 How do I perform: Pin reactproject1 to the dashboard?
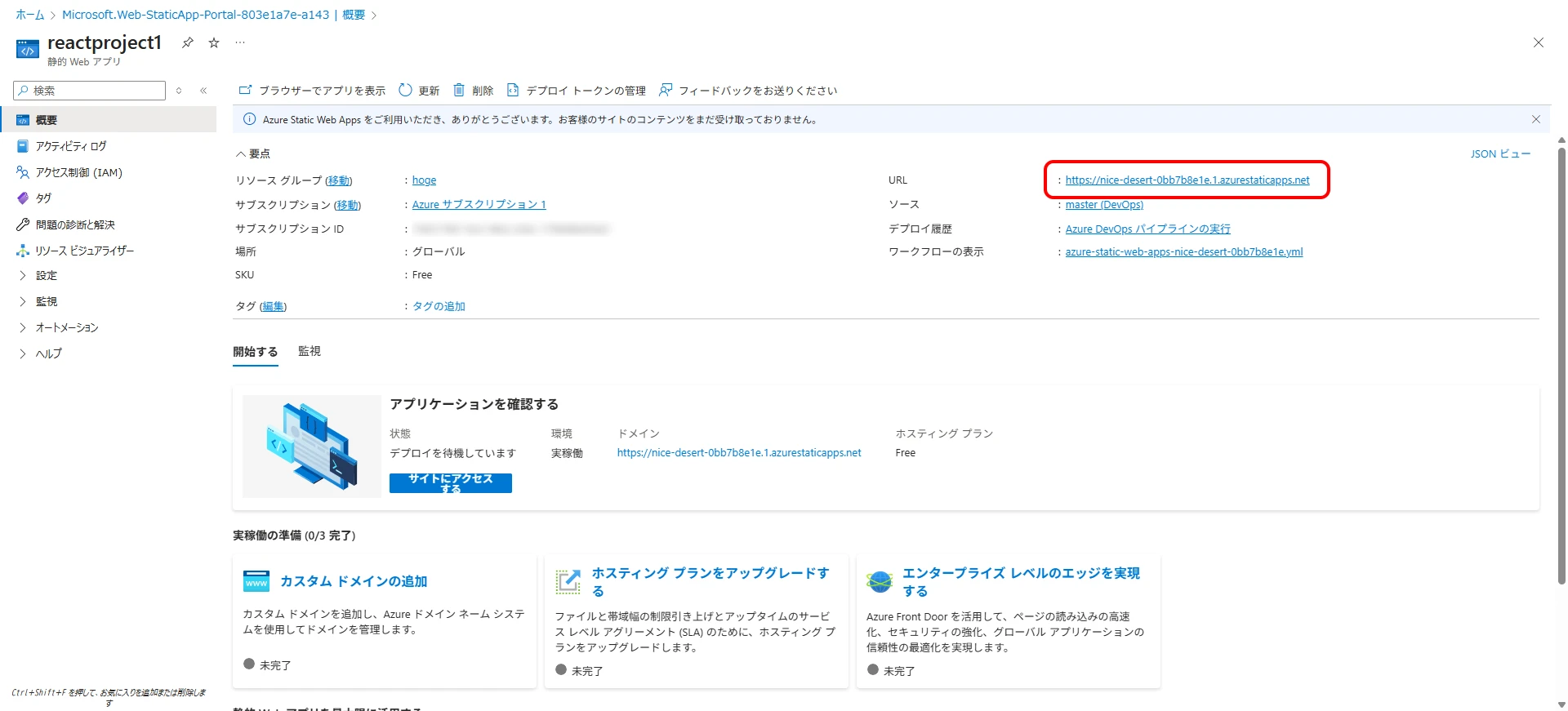pos(188,42)
